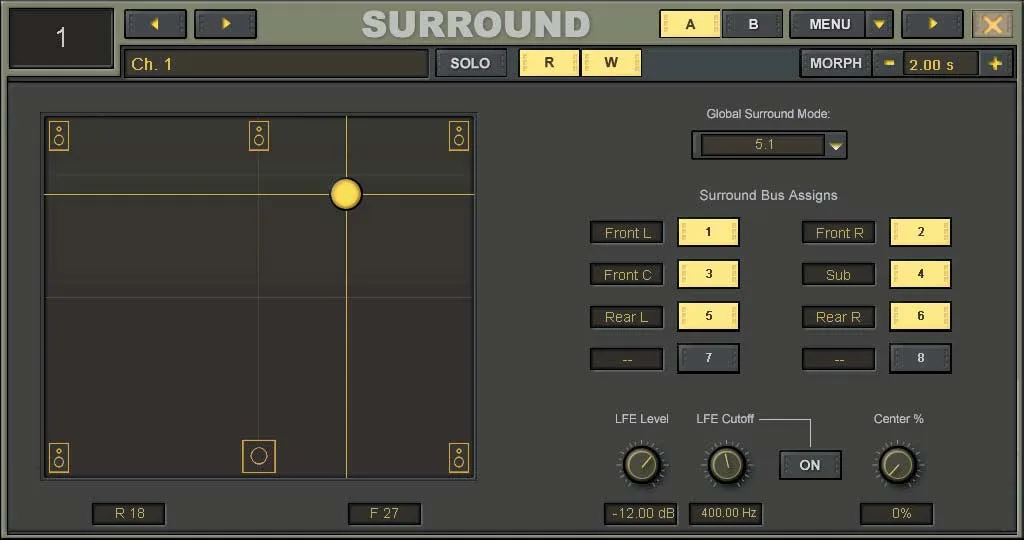1024x540 pixels.
Task: Click the yellow surround panner ball
Action: coord(345,194)
